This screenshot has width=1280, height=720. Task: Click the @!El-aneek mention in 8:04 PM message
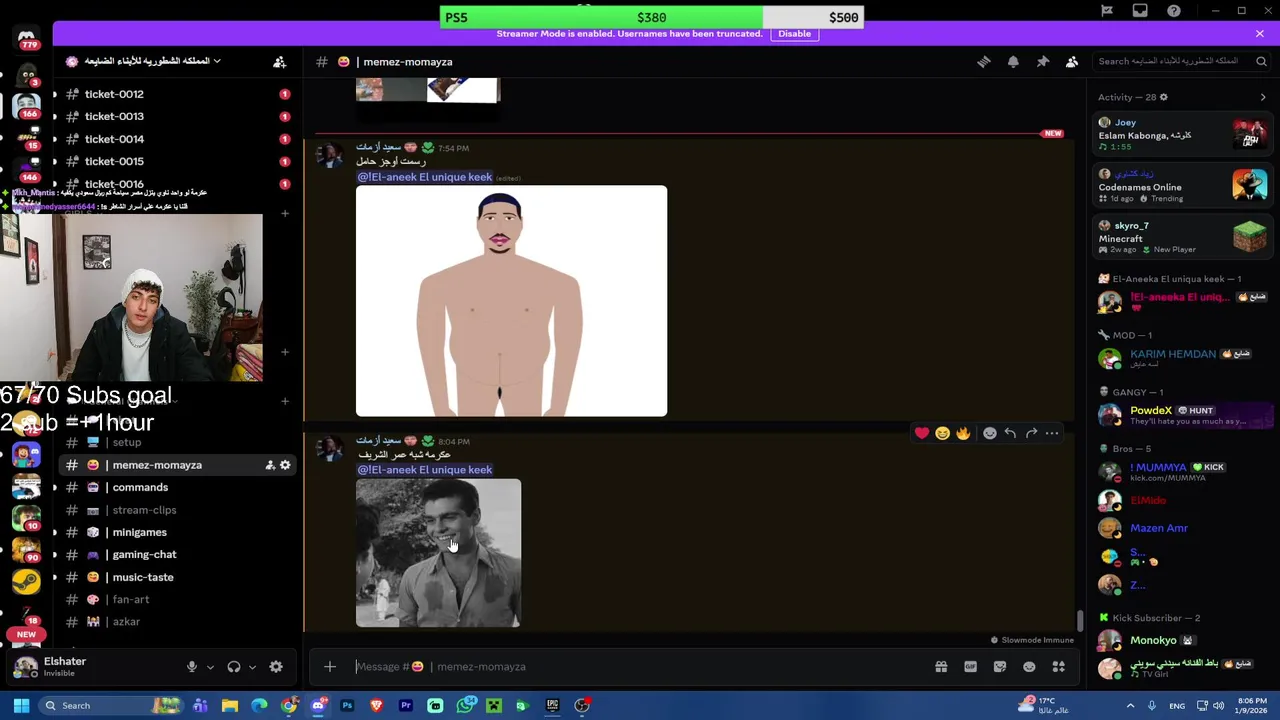click(x=425, y=470)
